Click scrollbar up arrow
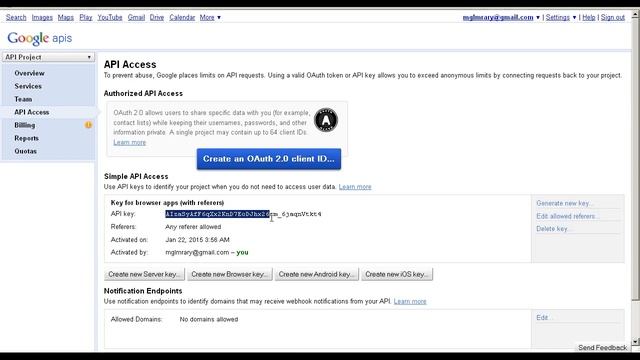 click(635, 15)
